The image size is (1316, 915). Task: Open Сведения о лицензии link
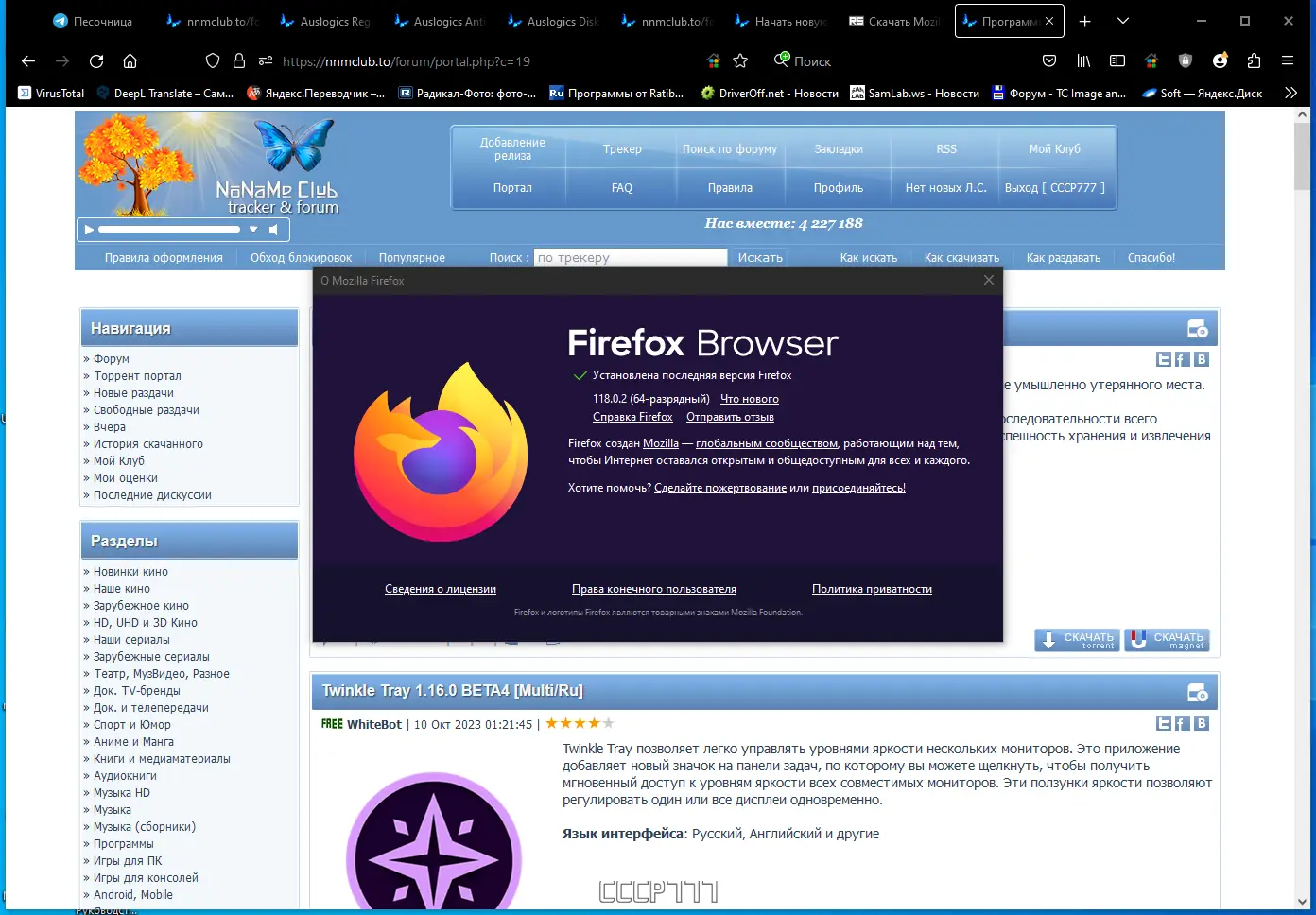pos(441,589)
